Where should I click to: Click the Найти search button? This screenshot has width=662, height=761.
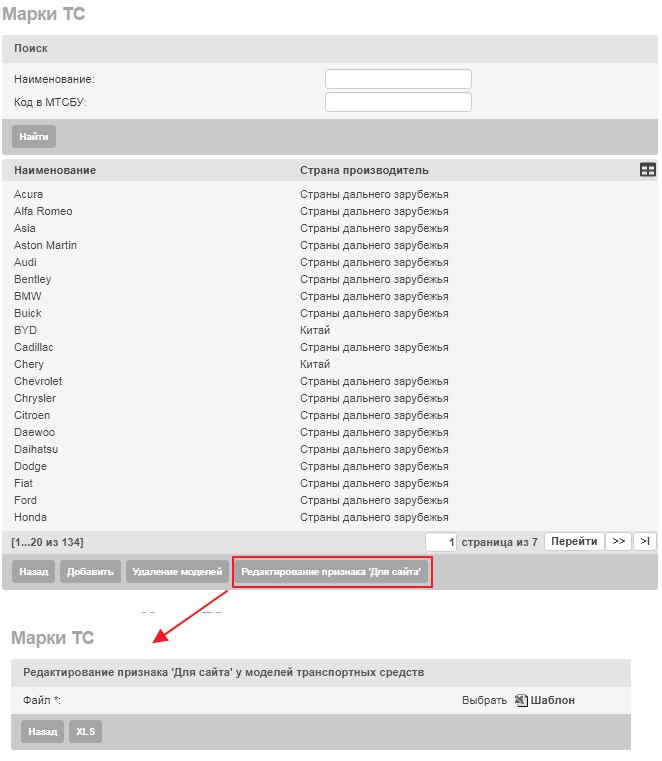[34, 136]
